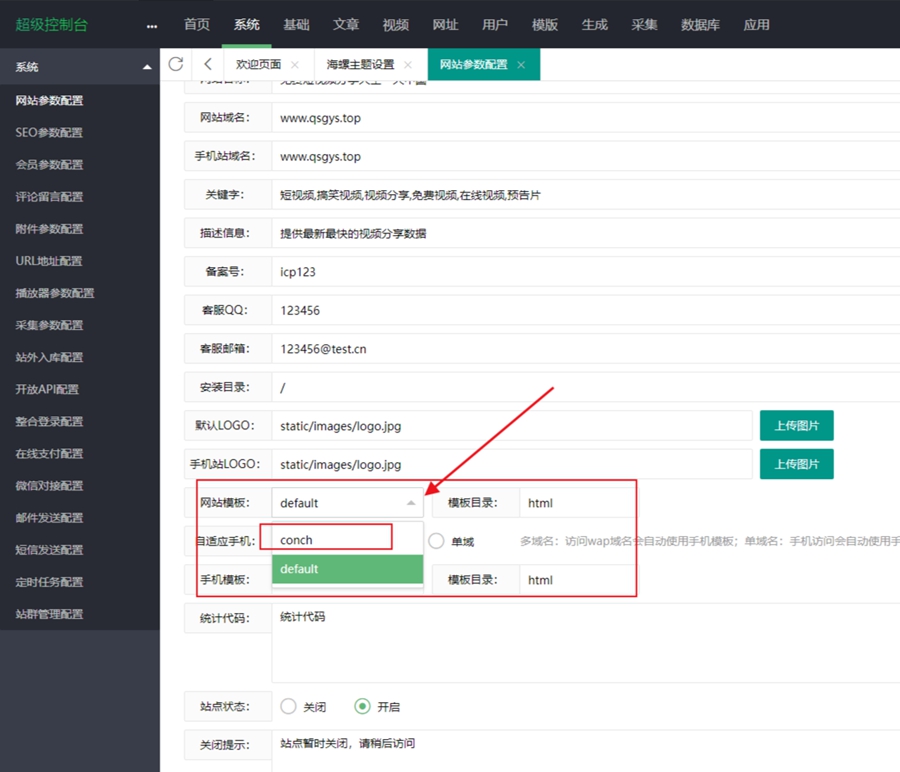
Task: Close the 欢迎页面 tab
Action: click(295, 65)
